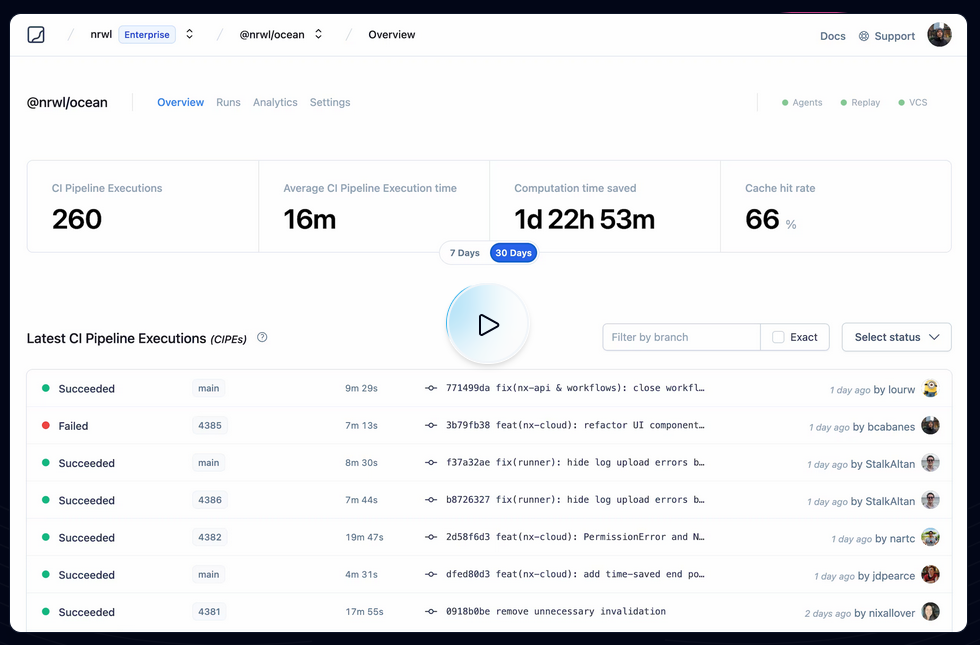Viewport: 980px width, 645px height.
Task: Click the main branch tag on dfed80d3 row
Action: [209, 574]
